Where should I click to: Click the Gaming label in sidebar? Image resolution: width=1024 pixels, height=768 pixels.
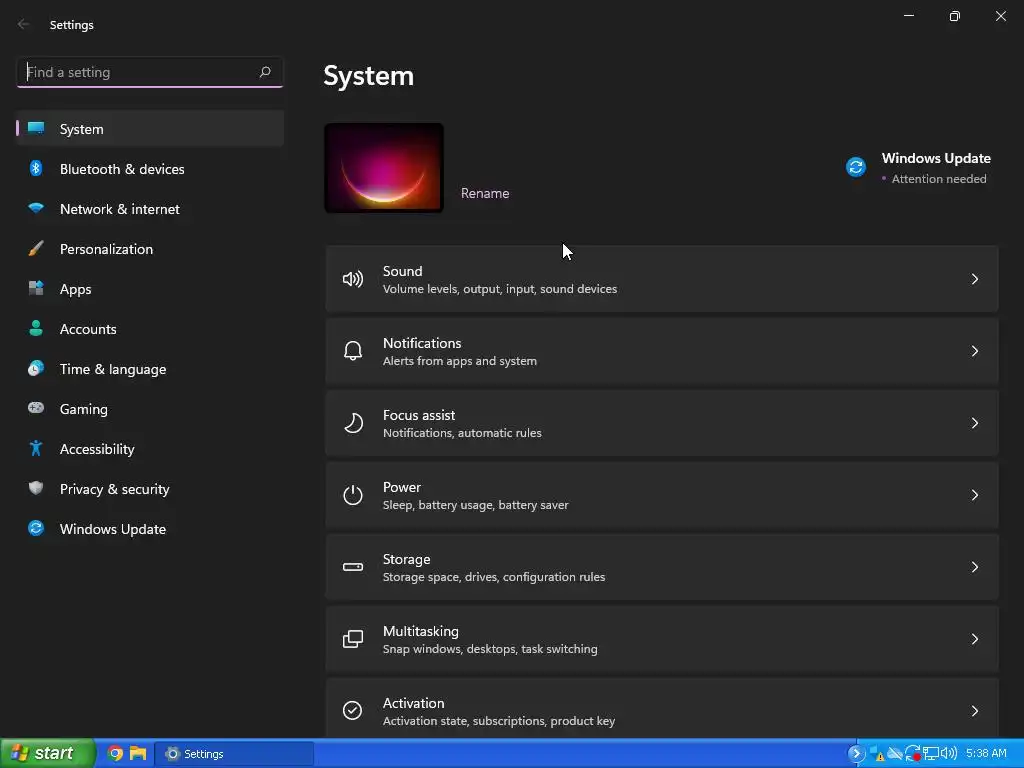(84, 409)
